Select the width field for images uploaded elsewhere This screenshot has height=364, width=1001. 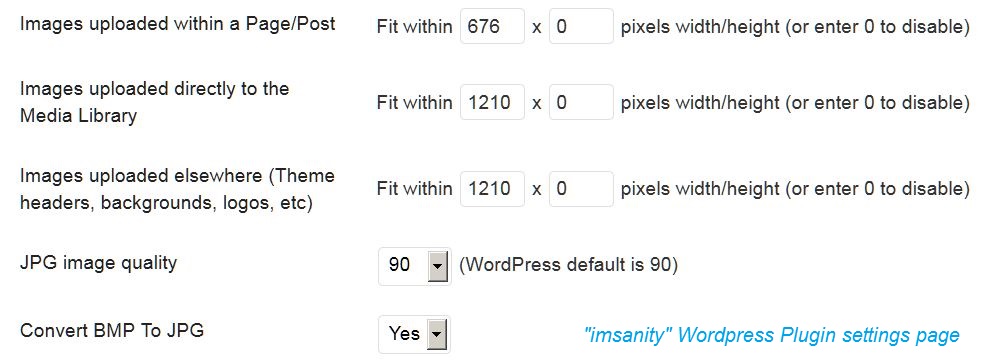coord(492,189)
